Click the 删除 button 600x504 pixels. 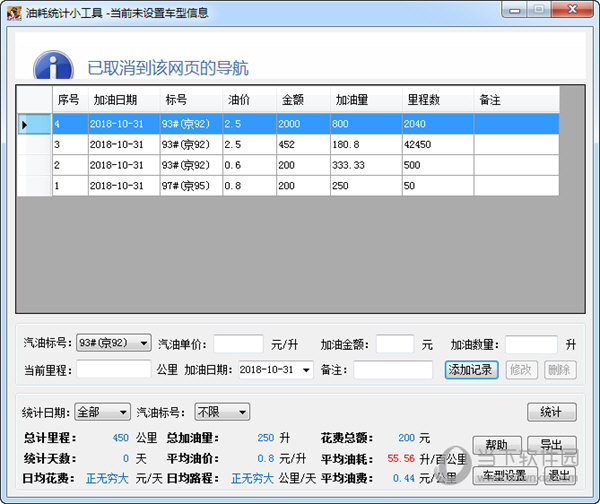560,370
